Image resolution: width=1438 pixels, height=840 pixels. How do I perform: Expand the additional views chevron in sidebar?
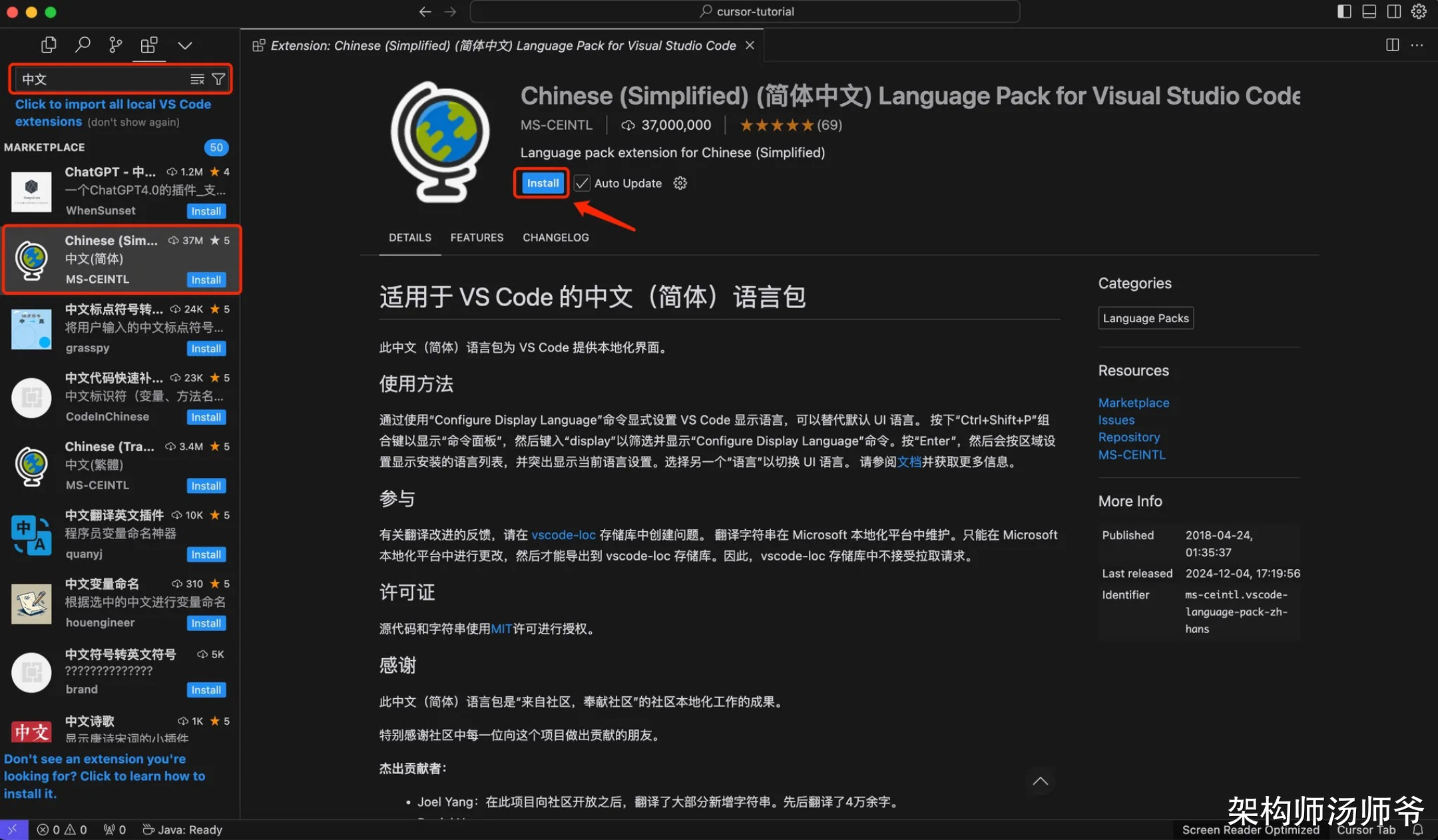[x=185, y=45]
